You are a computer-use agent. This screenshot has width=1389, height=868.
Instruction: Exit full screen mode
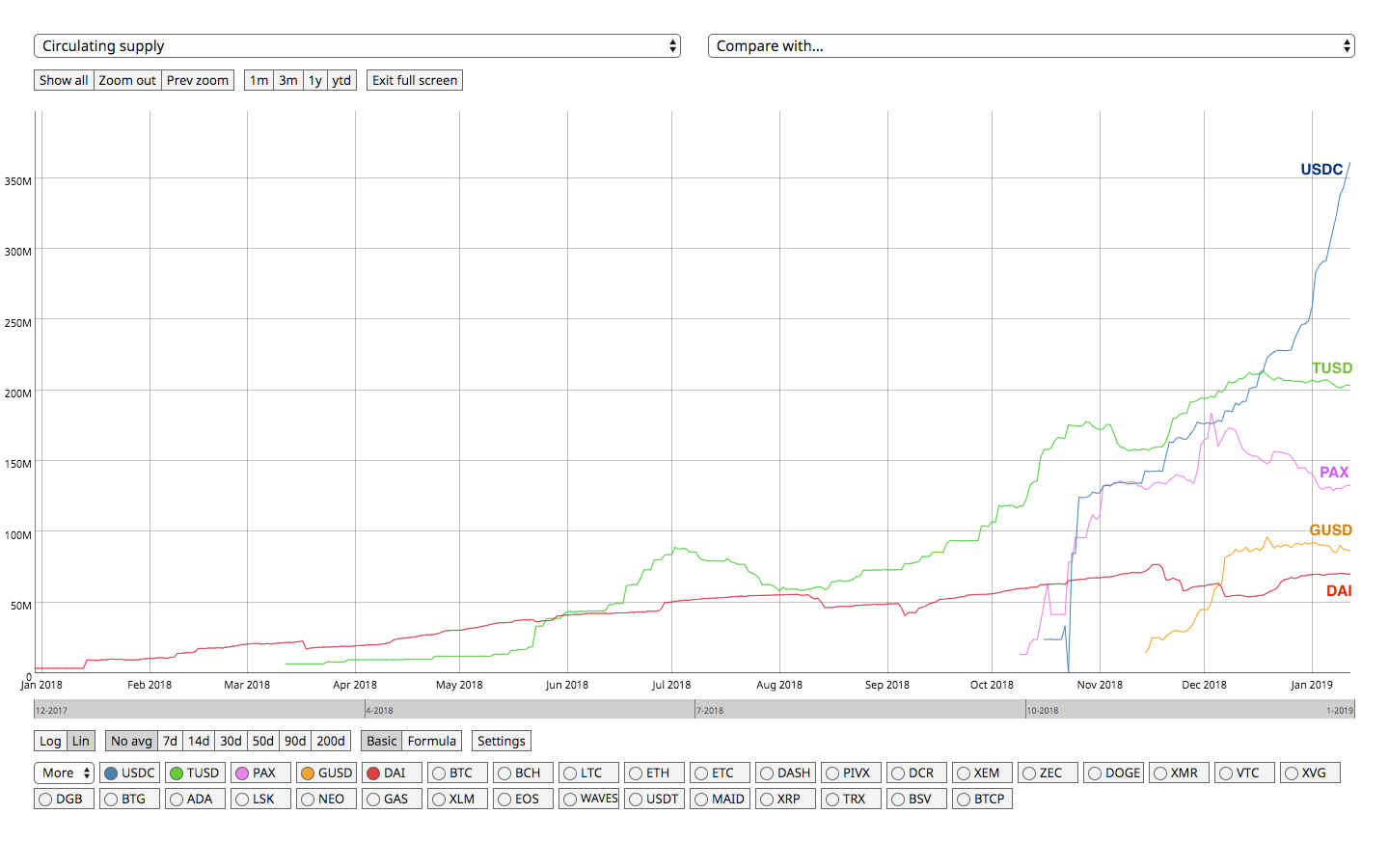tap(415, 80)
